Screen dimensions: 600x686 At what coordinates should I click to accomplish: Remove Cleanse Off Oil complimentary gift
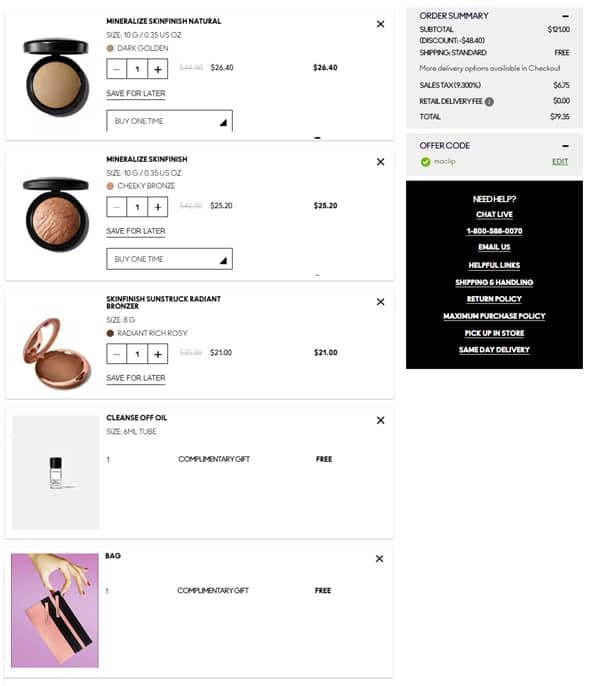380,420
